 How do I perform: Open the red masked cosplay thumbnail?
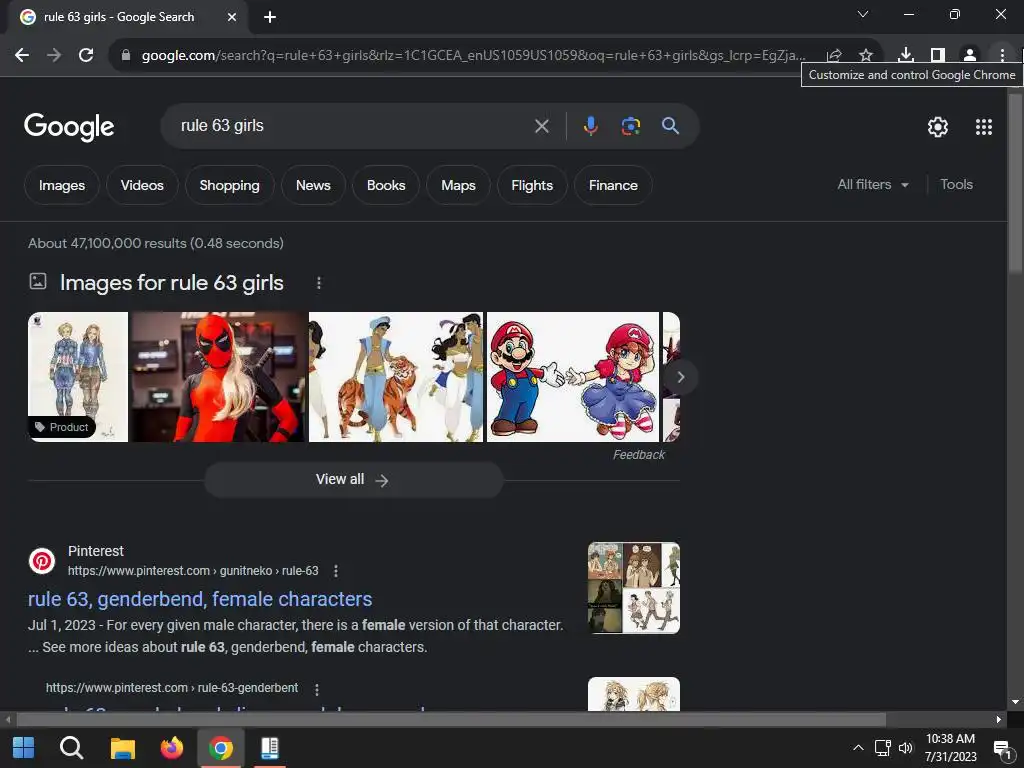[x=218, y=377]
